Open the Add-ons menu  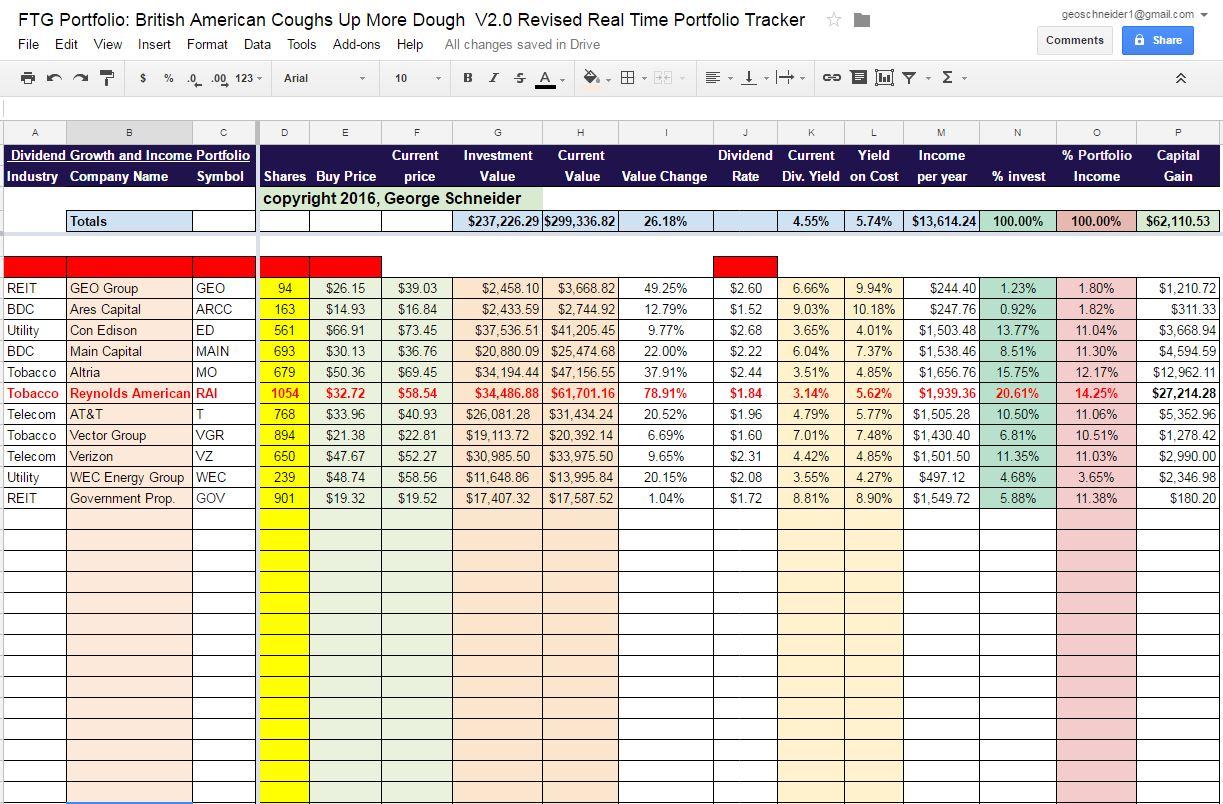356,44
